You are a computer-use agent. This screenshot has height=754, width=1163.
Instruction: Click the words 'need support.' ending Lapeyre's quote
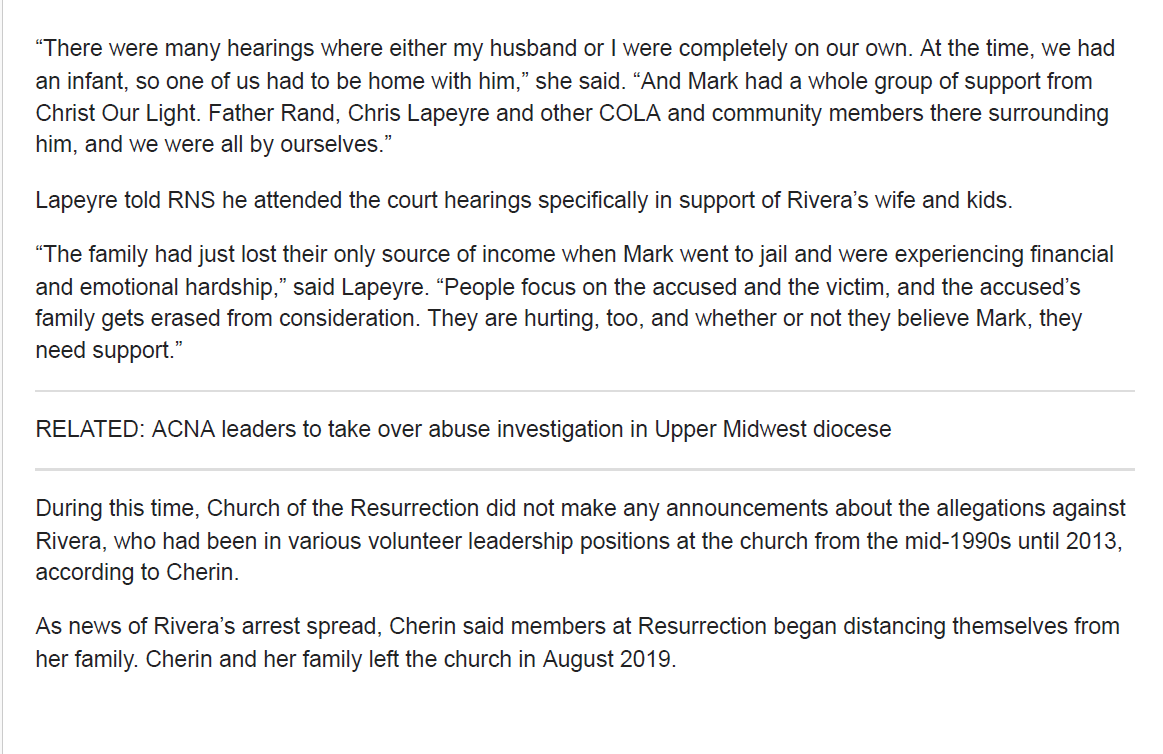[108, 350]
